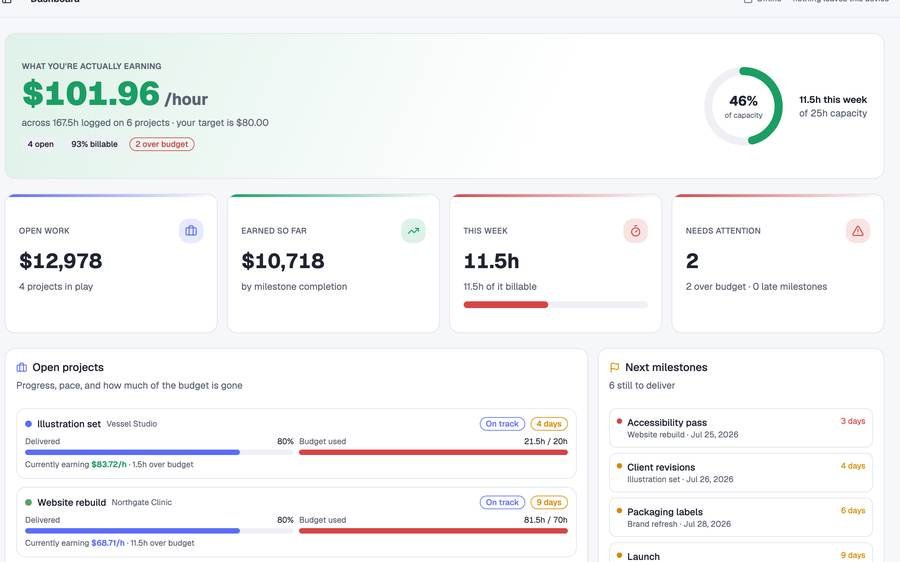Click the $10,718 earned so far value
The height and width of the screenshot is (562, 900).
[x=283, y=261]
